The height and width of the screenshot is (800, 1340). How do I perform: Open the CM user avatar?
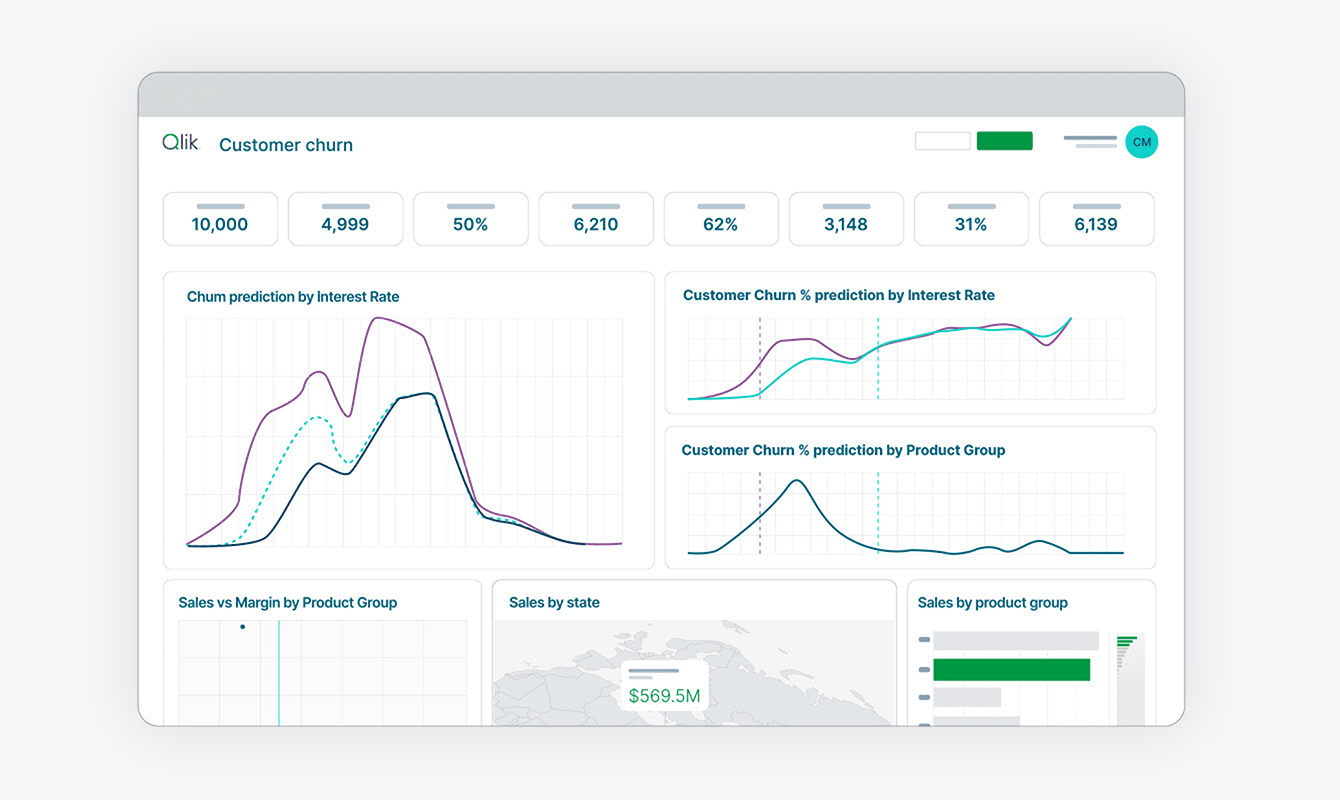point(1141,142)
